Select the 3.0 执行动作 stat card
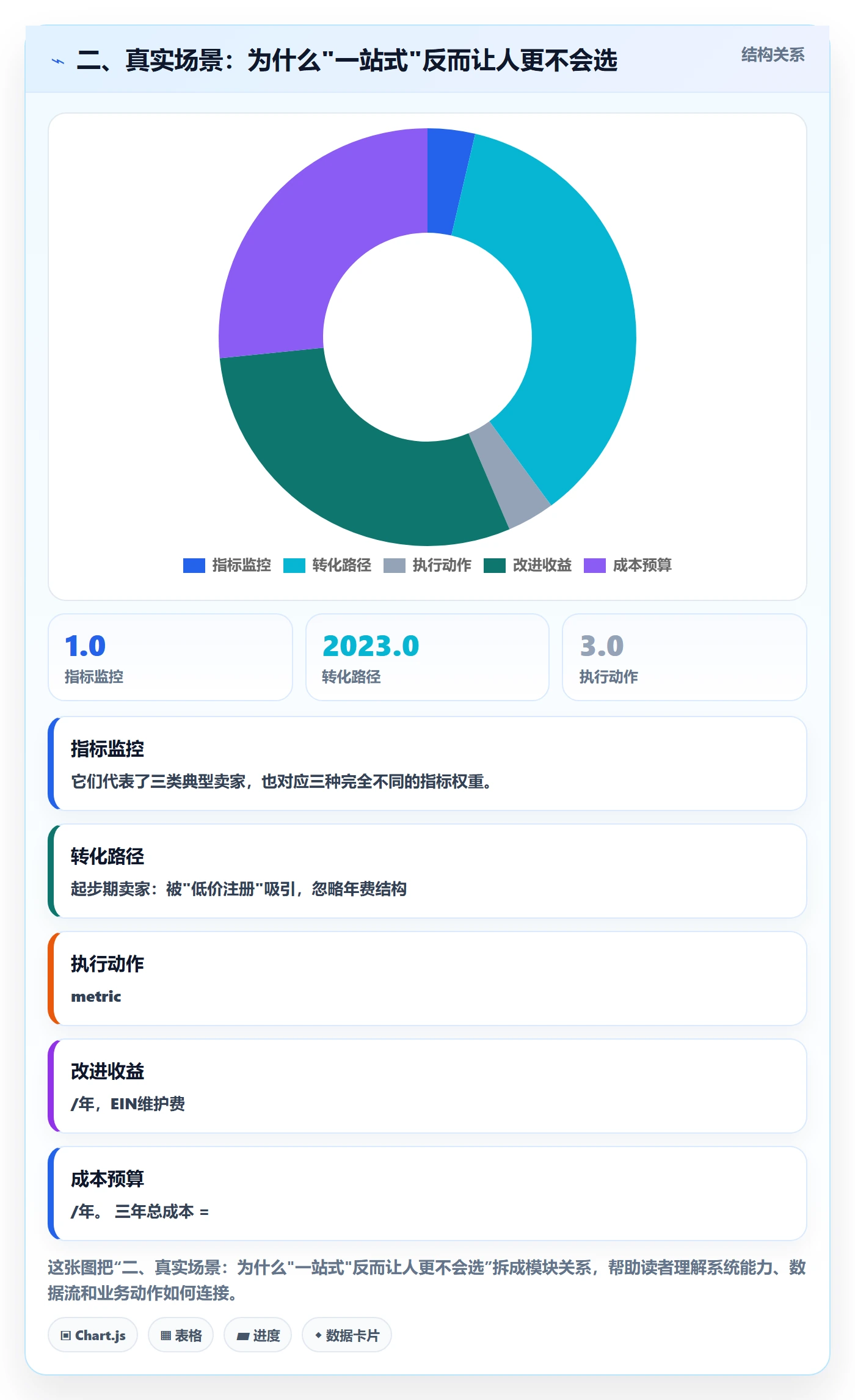855x1400 pixels. click(x=685, y=657)
